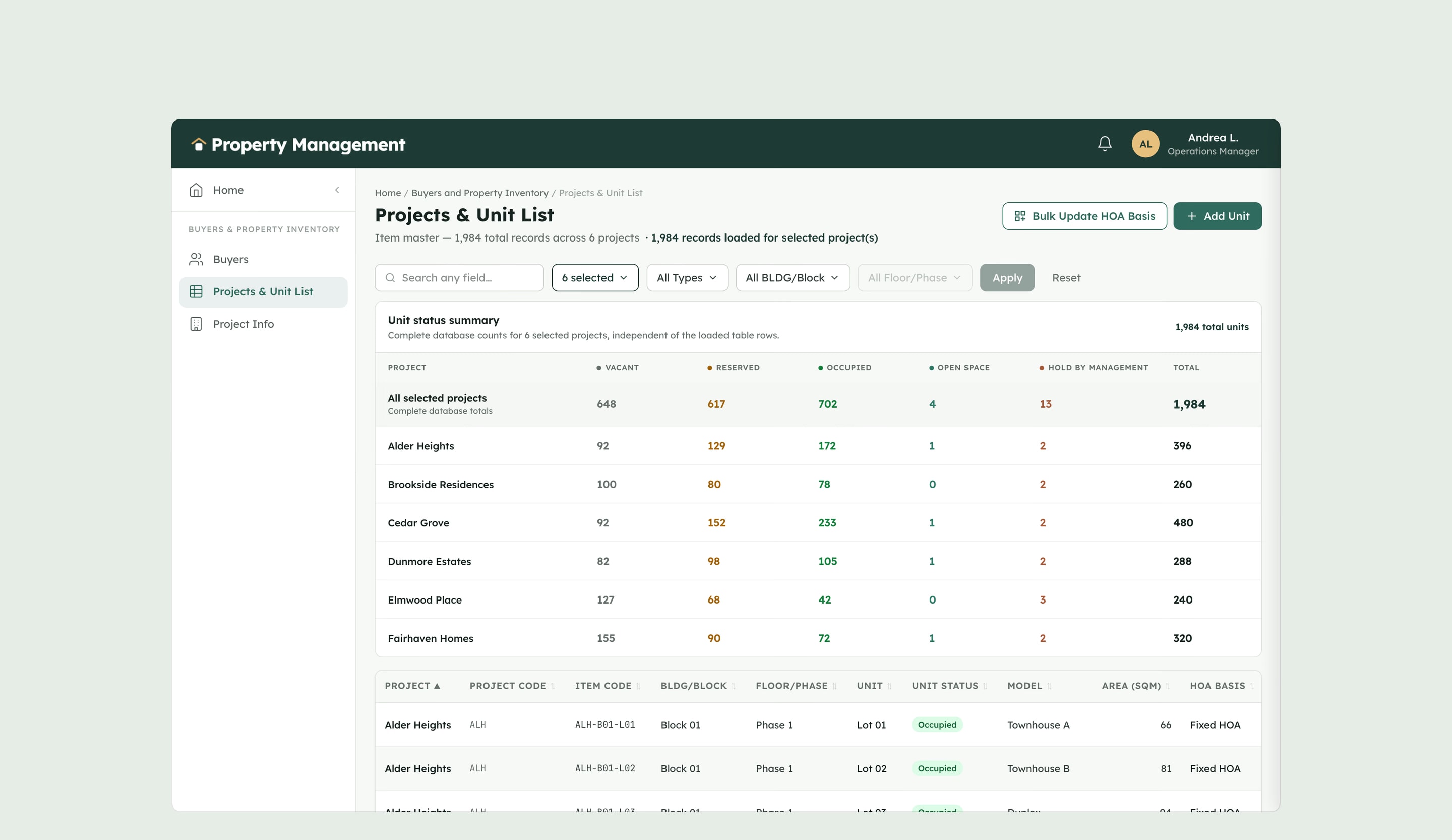Select Projects & Unit List menu item
This screenshot has height=840, width=1452.
[263, 291]
